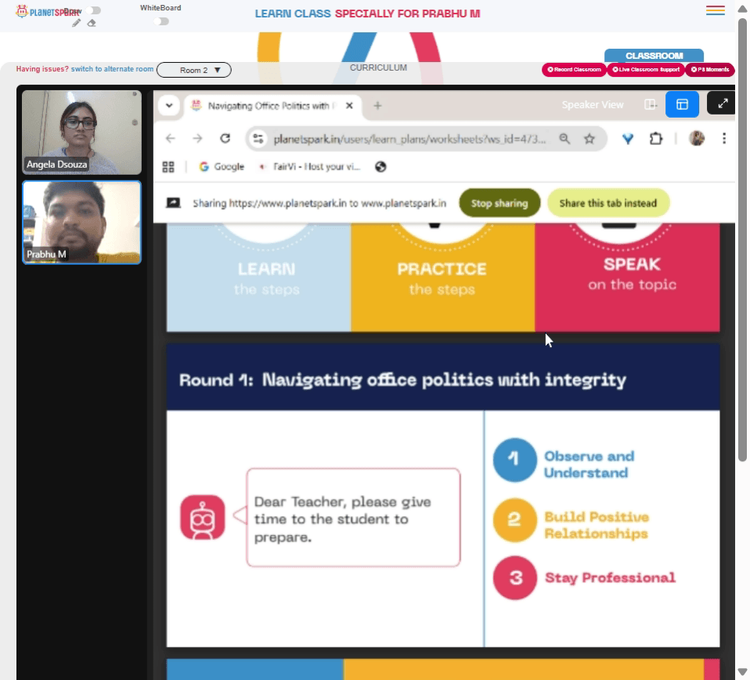Open the site info icon in address bar
This screenshot has width=750, height=680.
(258, 139)
